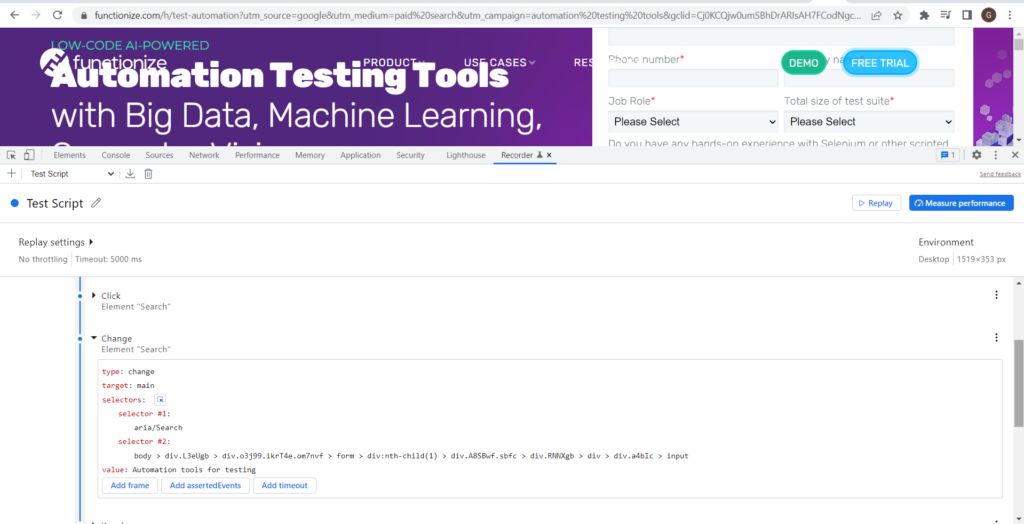Click the long body selector #2 path
This screenshot has width=1024, height=524.
point(411,456)
